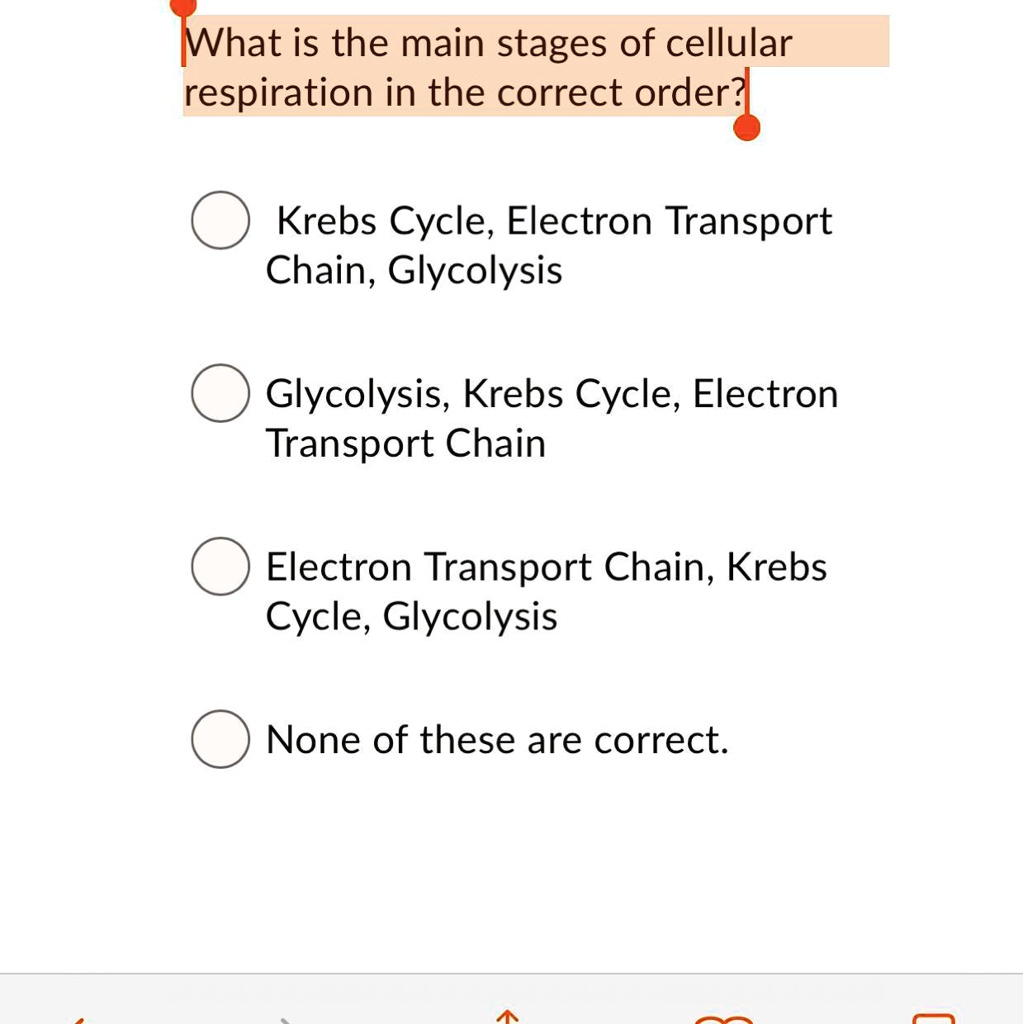The image size is (1023, 1024).
Task: Click the 'None of these are correct.' label text
Action: point(497,739)
